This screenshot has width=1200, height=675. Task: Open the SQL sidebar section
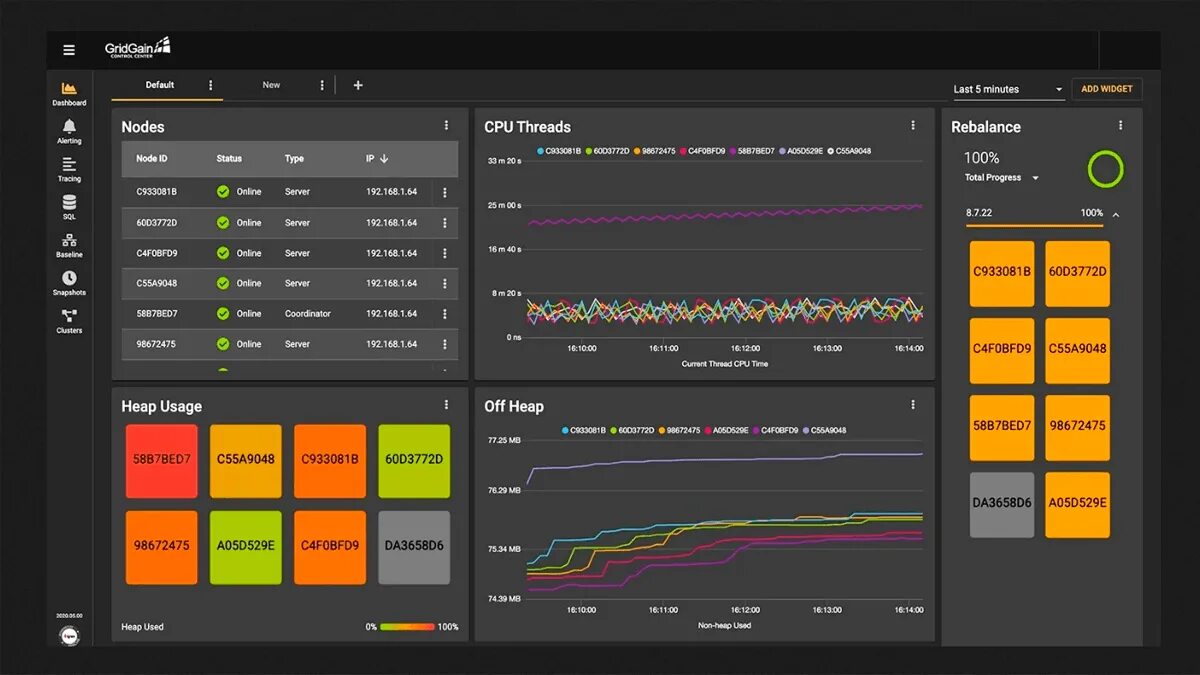(x=69, y=208)
